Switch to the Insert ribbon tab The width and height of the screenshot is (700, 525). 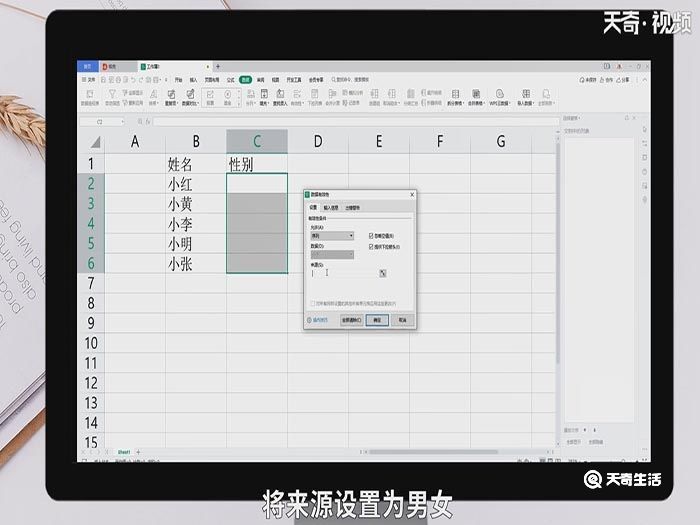click(x=193, y=79)
